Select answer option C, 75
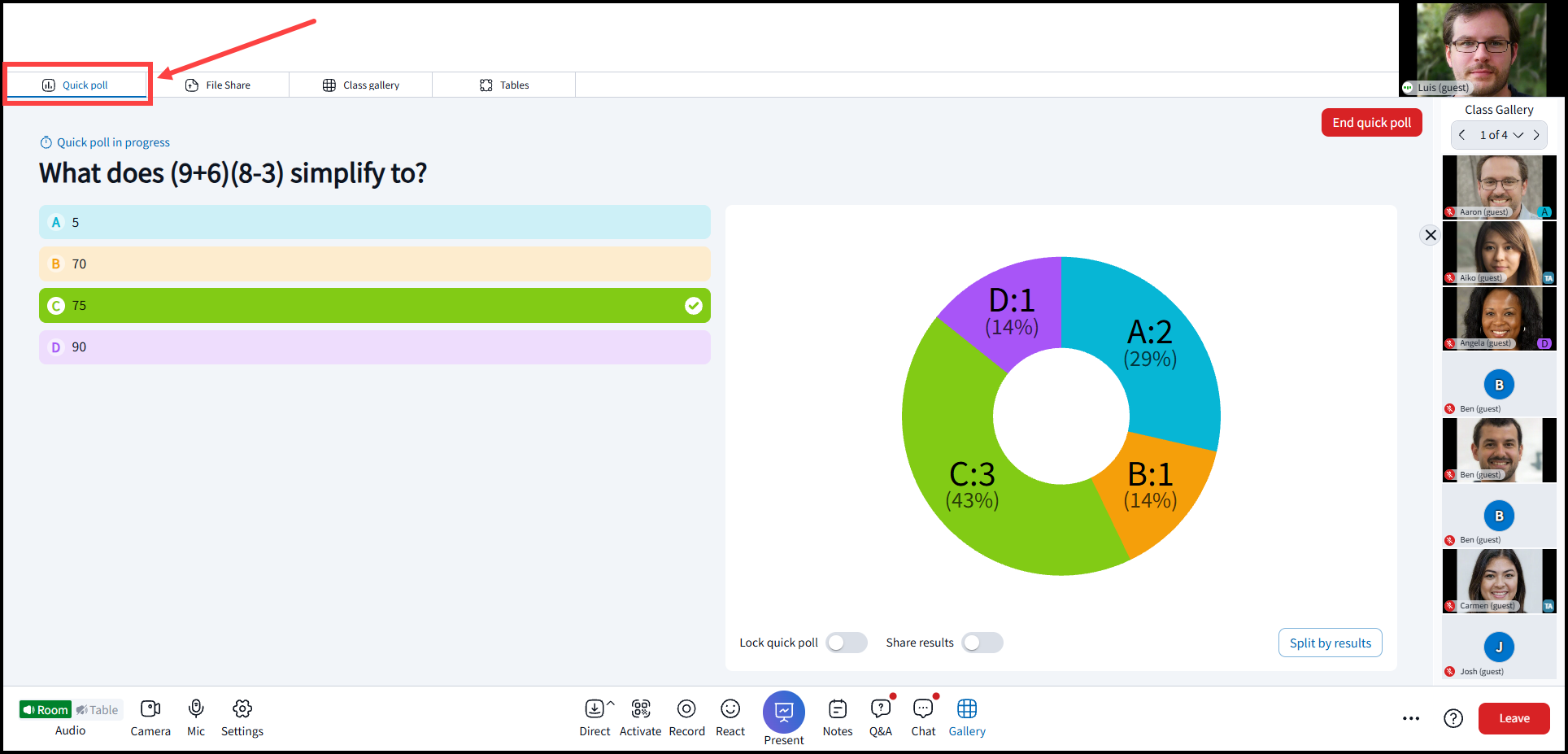 [x=375, y=305]
